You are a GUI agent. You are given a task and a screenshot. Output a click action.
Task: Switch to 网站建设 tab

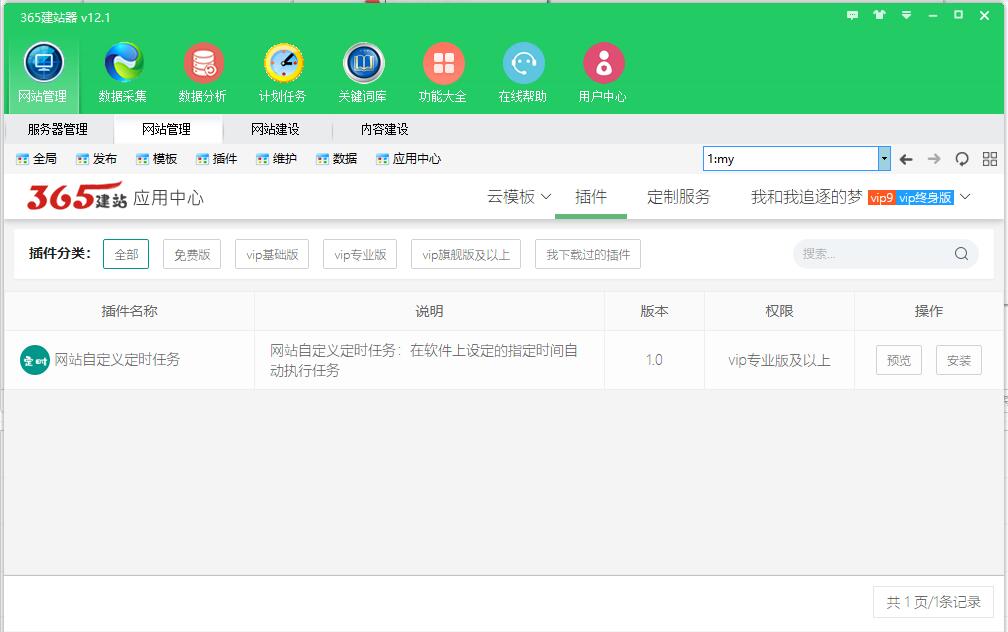tap(276, 129)
